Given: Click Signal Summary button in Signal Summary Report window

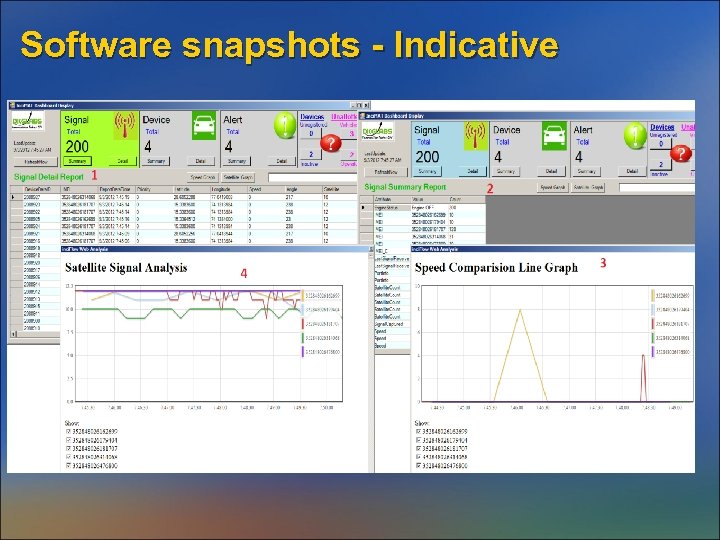Looking at the screenshot, I should click(x=428, y=171).
